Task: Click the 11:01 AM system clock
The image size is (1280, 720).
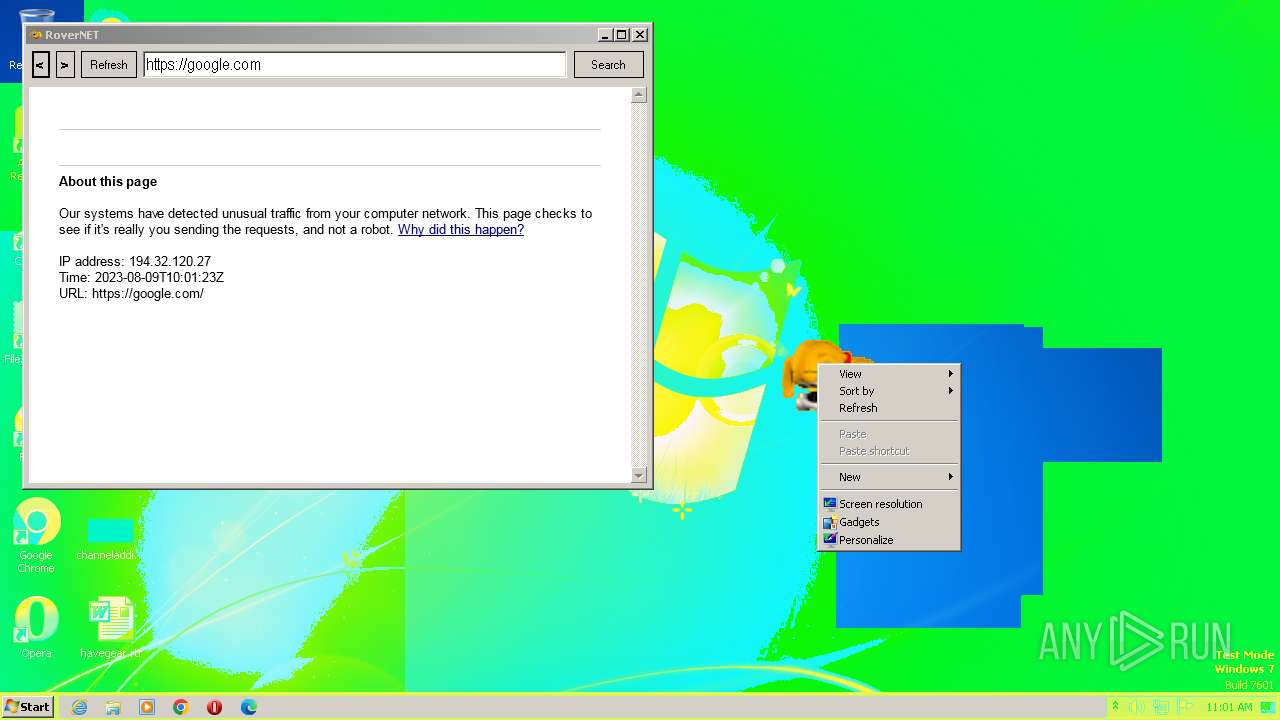Action: click(1229, 707)
